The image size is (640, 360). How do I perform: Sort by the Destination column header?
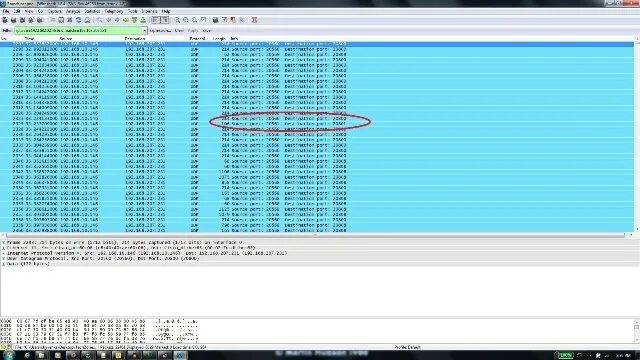[x=135, y=38]
